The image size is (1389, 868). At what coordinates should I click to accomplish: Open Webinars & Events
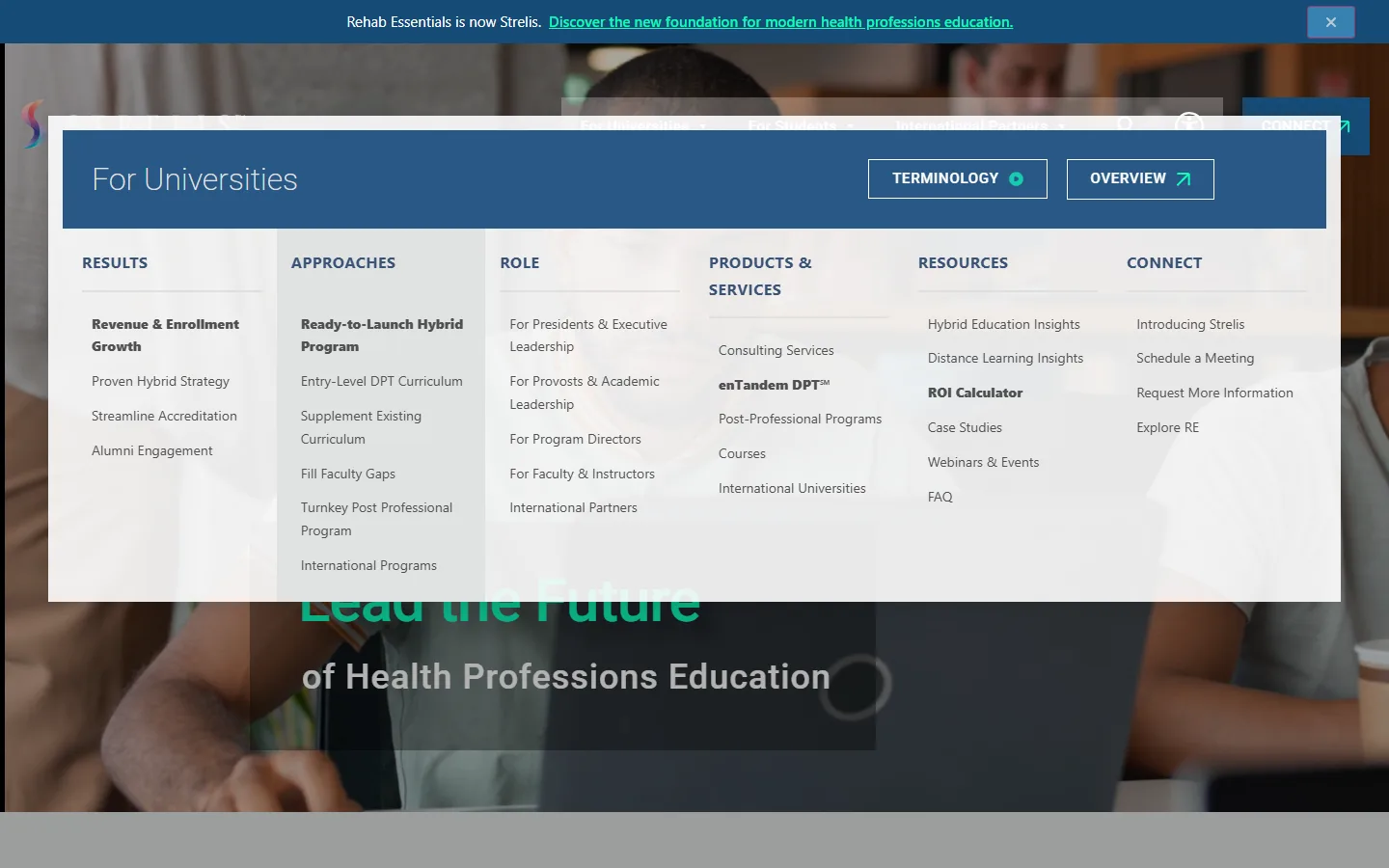[x=983, y=462]
